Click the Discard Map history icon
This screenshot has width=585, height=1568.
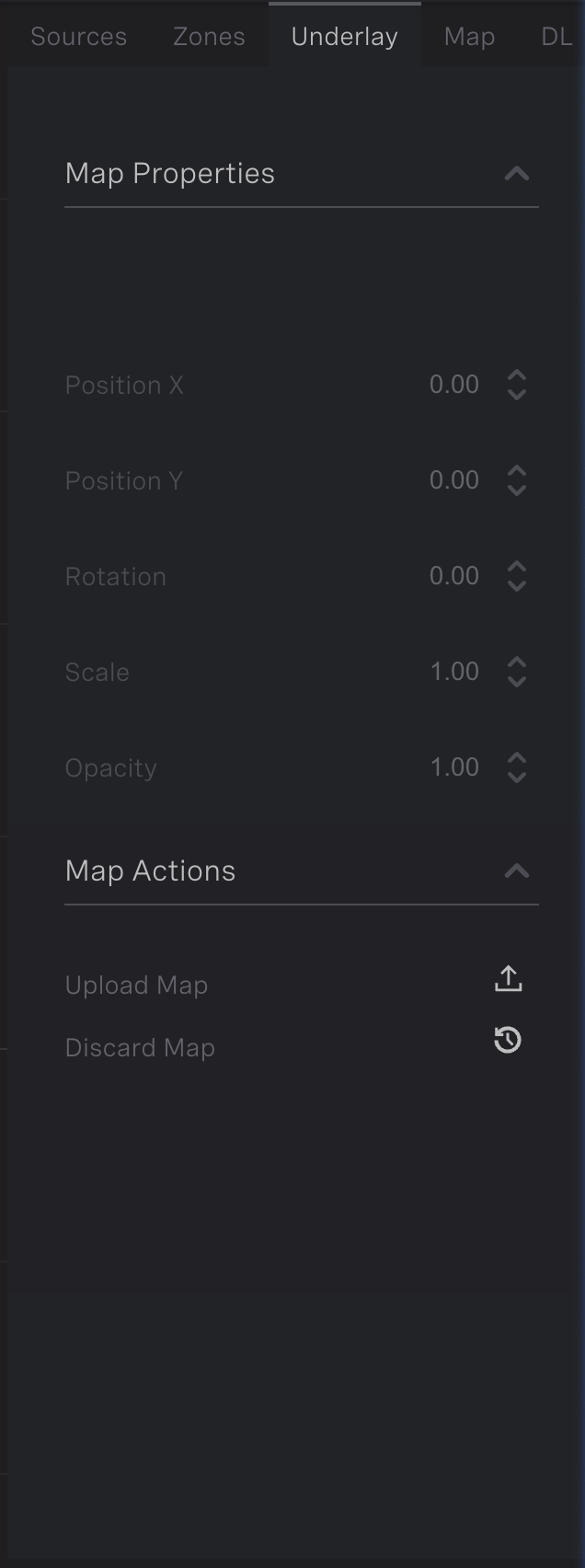508,1041
